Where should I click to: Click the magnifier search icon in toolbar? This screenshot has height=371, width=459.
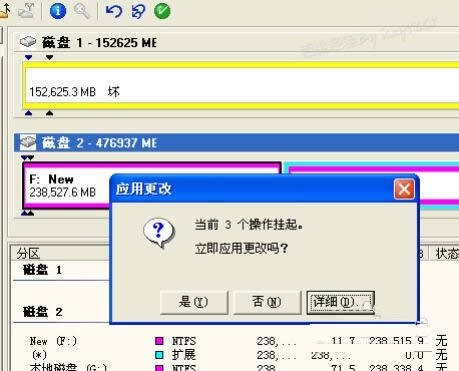pyautogui.click(x=82, y=11)
